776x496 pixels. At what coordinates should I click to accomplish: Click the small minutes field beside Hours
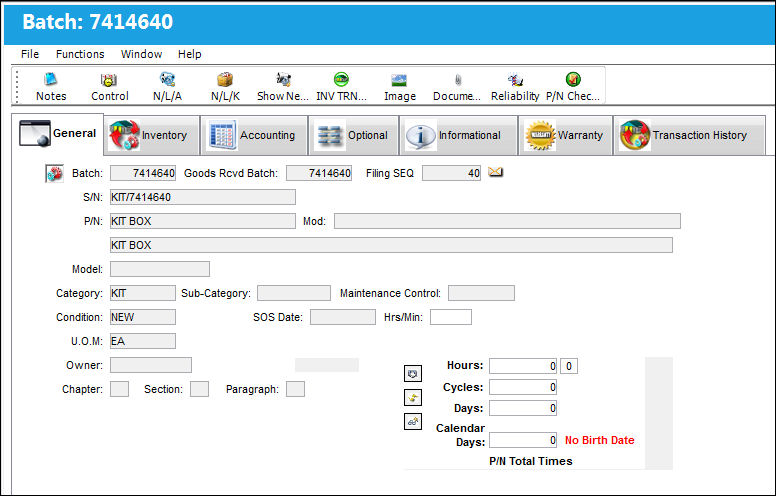click(x=569, y=366)
